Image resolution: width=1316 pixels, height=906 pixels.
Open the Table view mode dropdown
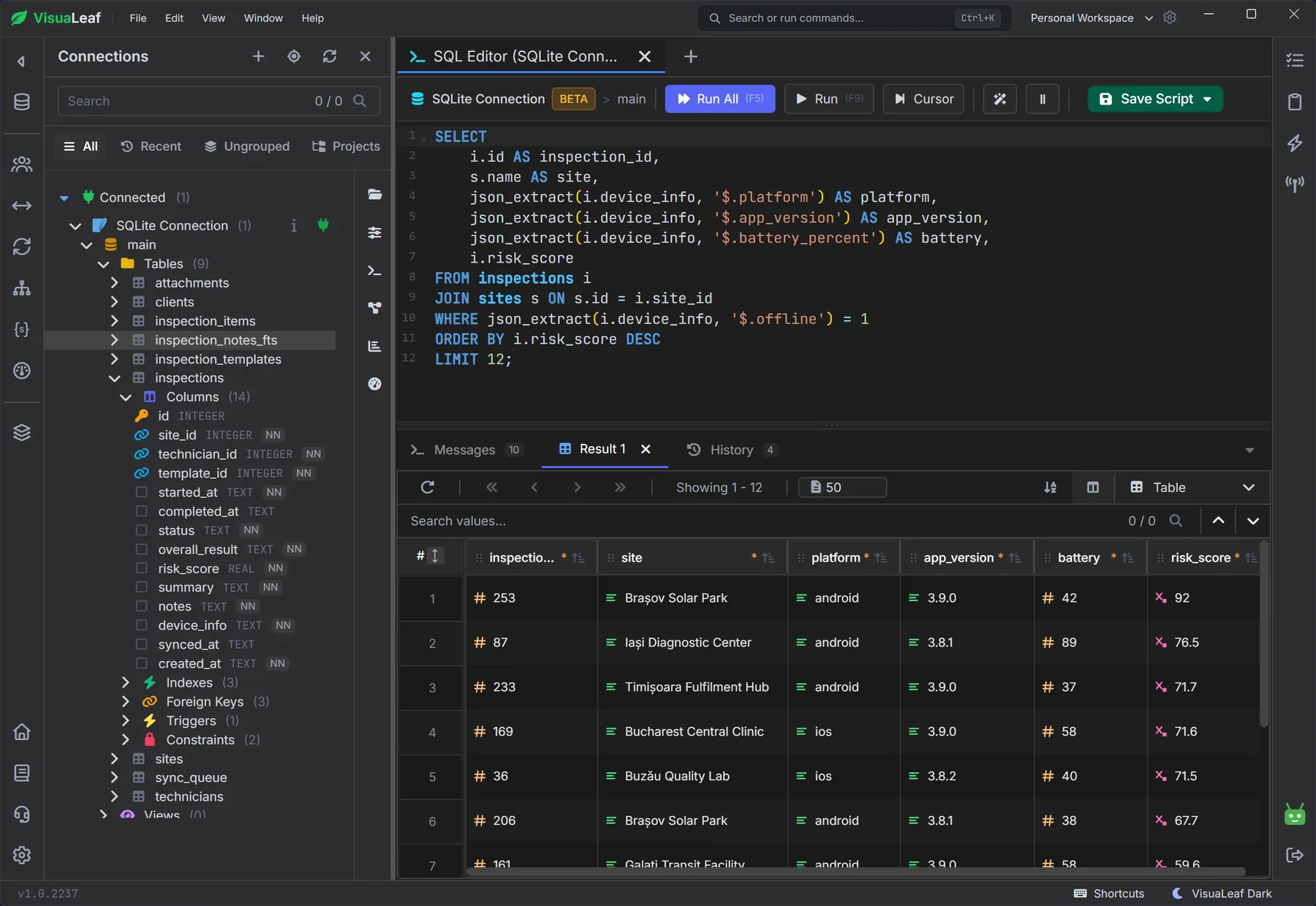coord(1193,488)
